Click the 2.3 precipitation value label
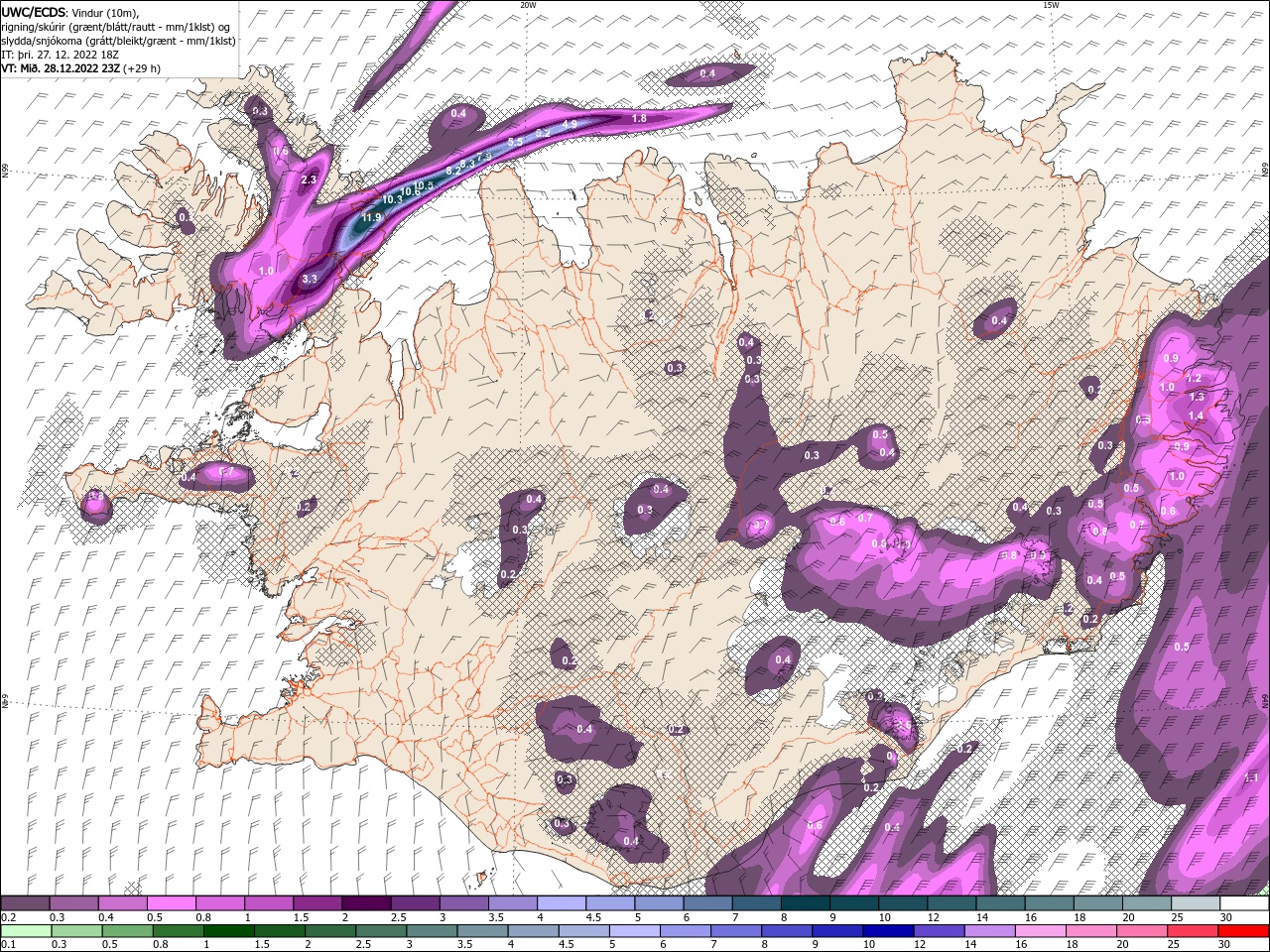1270x952 pixels. [308, 179]
